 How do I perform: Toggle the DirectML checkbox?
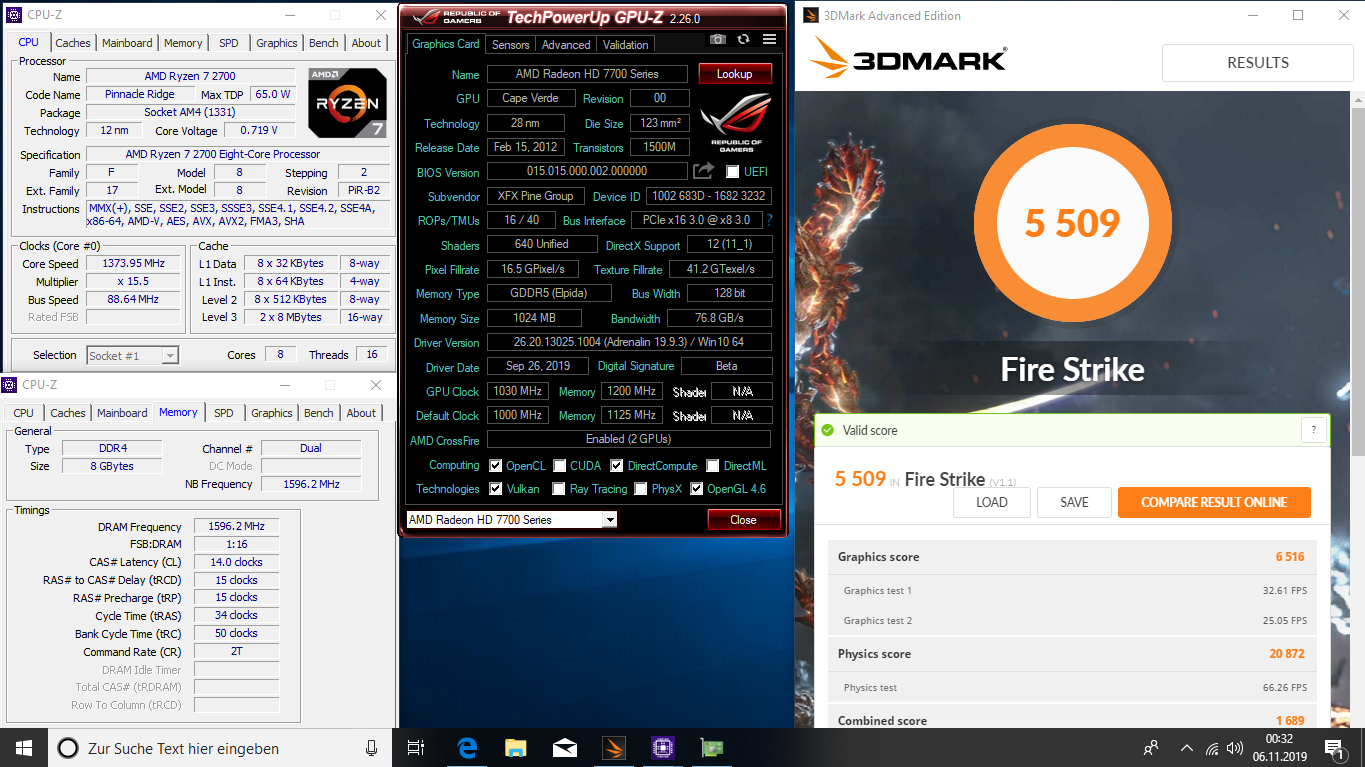[713, 466]
